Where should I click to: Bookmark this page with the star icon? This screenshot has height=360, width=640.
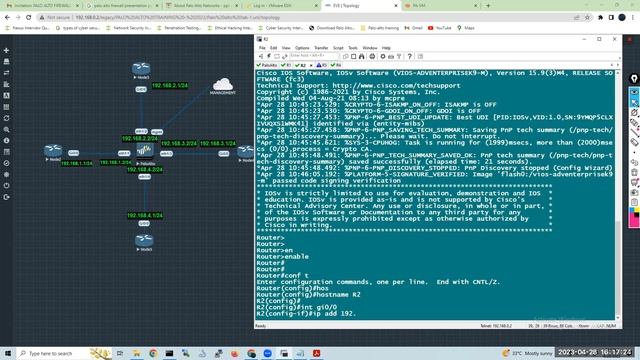pyautogui.click(x=587, y=18)
